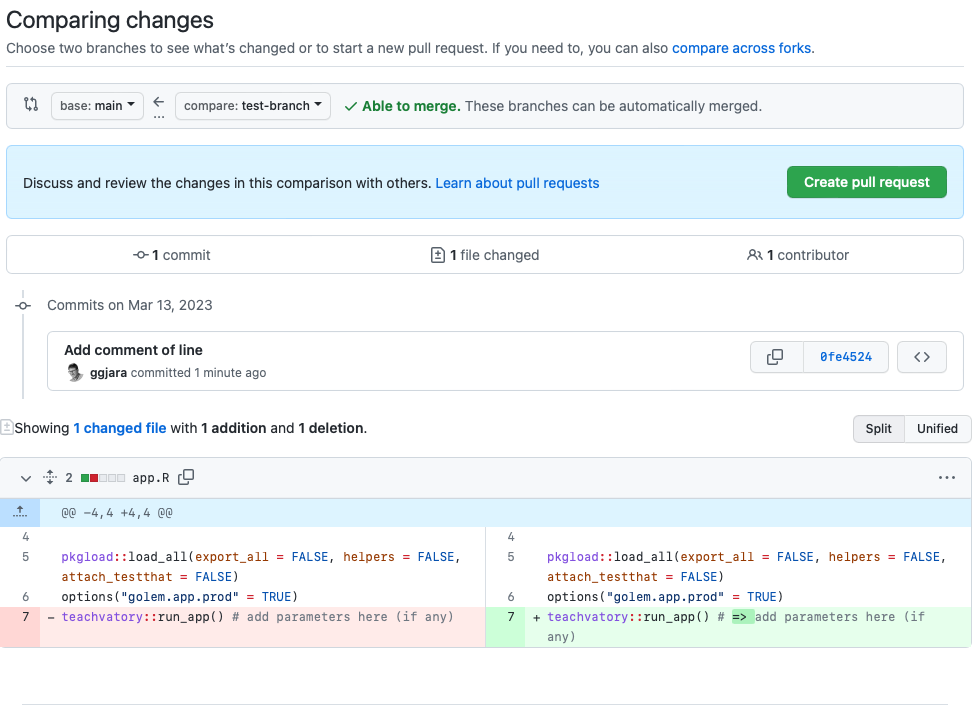Open Learn about pull requests link
Viewport: 977px width, 714px height.
(517, 183)
